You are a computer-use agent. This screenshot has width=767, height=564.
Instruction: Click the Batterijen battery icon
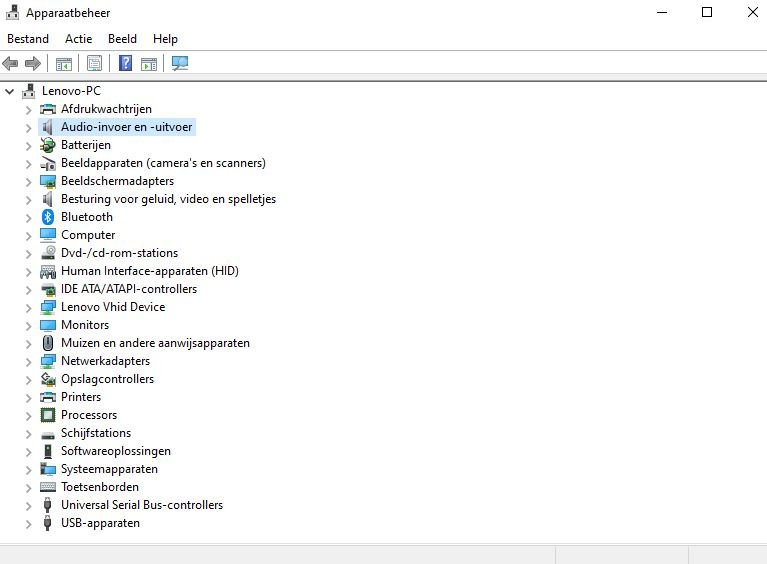[x=48, y=145]
